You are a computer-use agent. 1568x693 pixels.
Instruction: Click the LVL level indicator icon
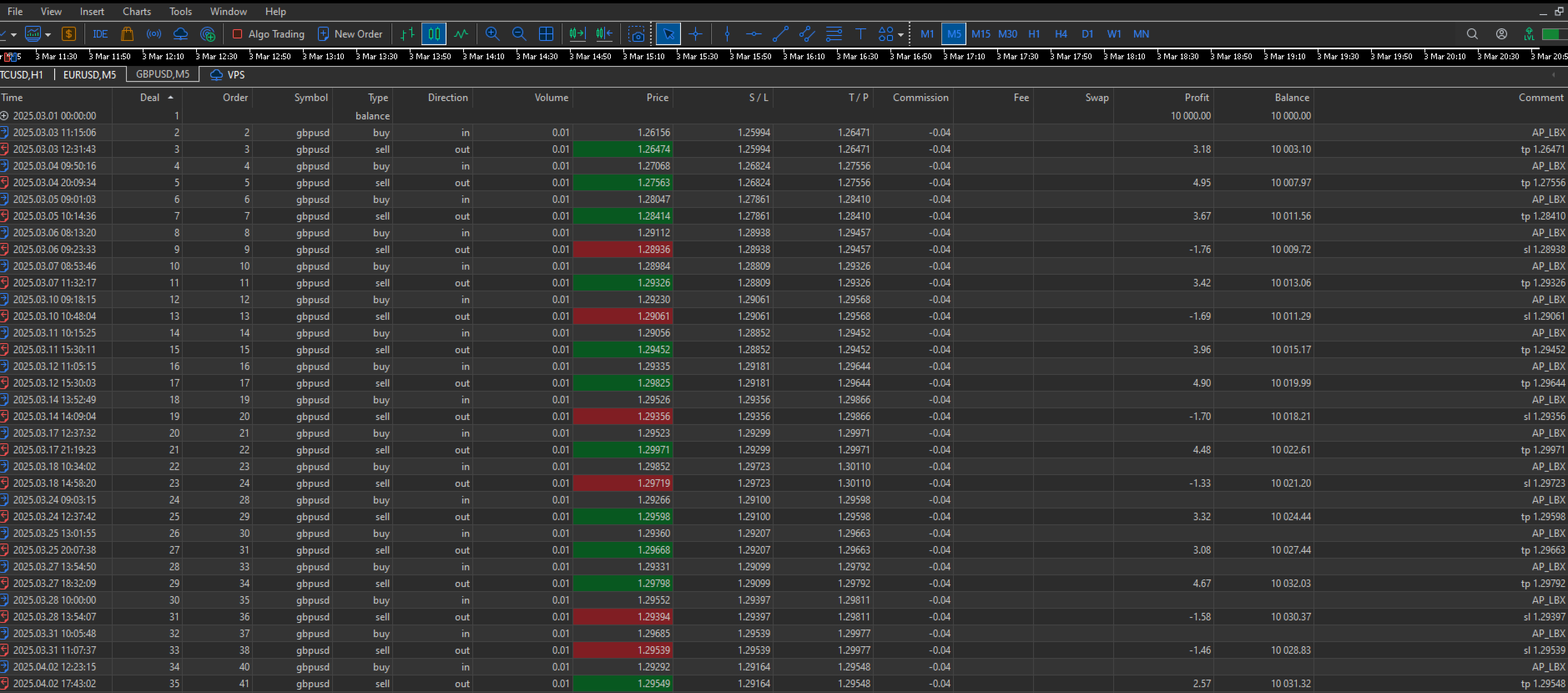click(1529, 34)
